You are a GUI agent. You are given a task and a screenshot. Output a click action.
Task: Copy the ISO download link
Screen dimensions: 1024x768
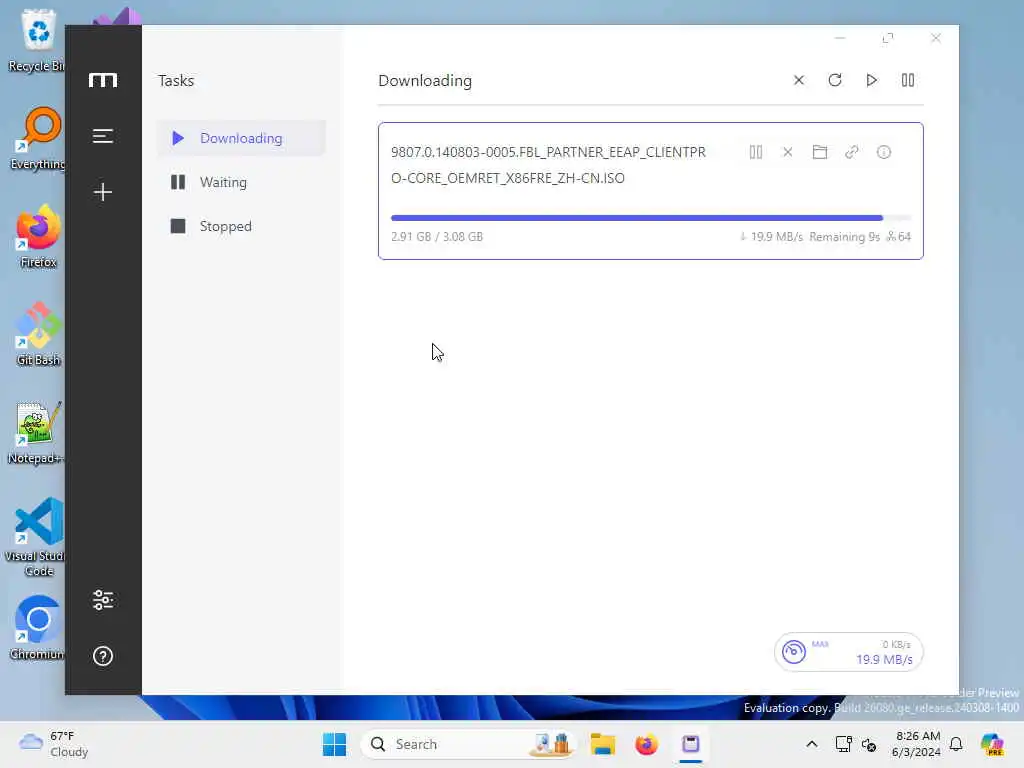click(x=852, y=152)
